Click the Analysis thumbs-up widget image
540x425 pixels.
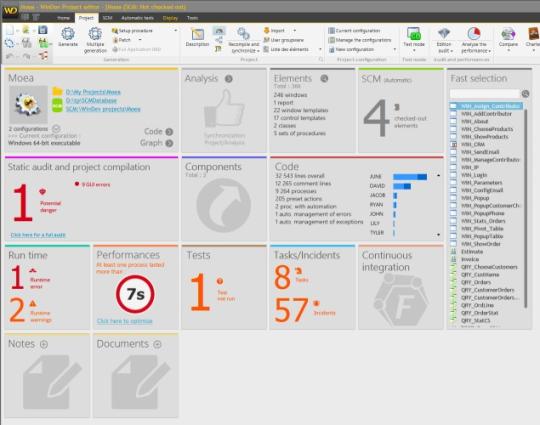click(x=225, y=108)
